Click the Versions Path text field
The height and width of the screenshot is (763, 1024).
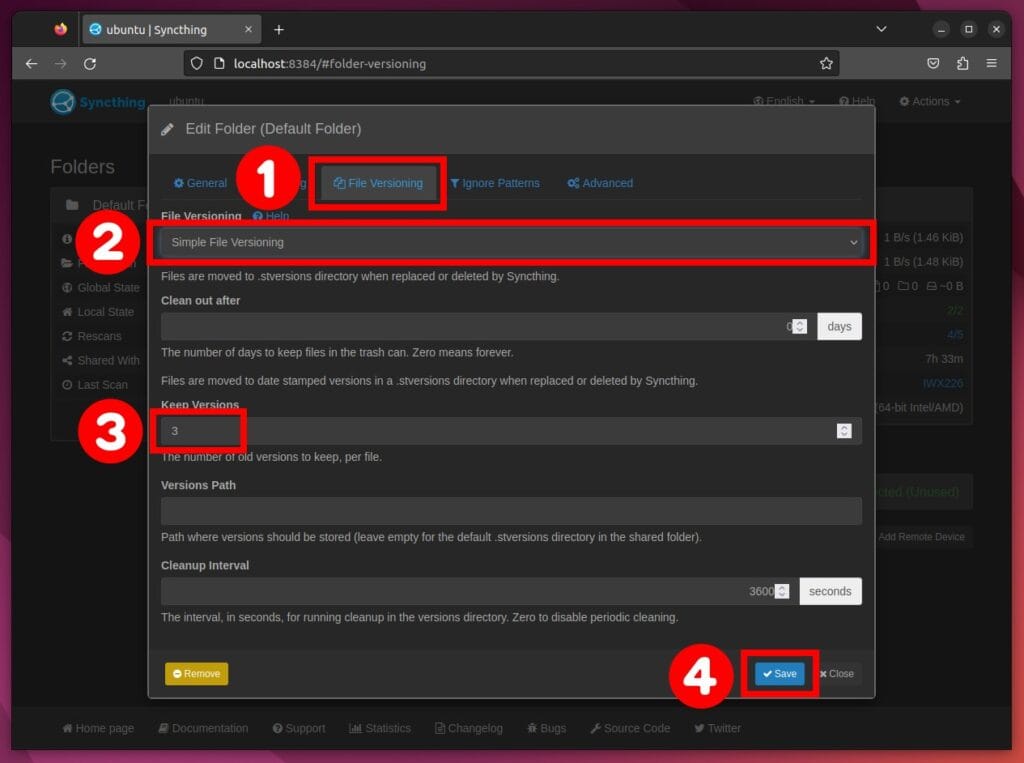tap(511, 511)
